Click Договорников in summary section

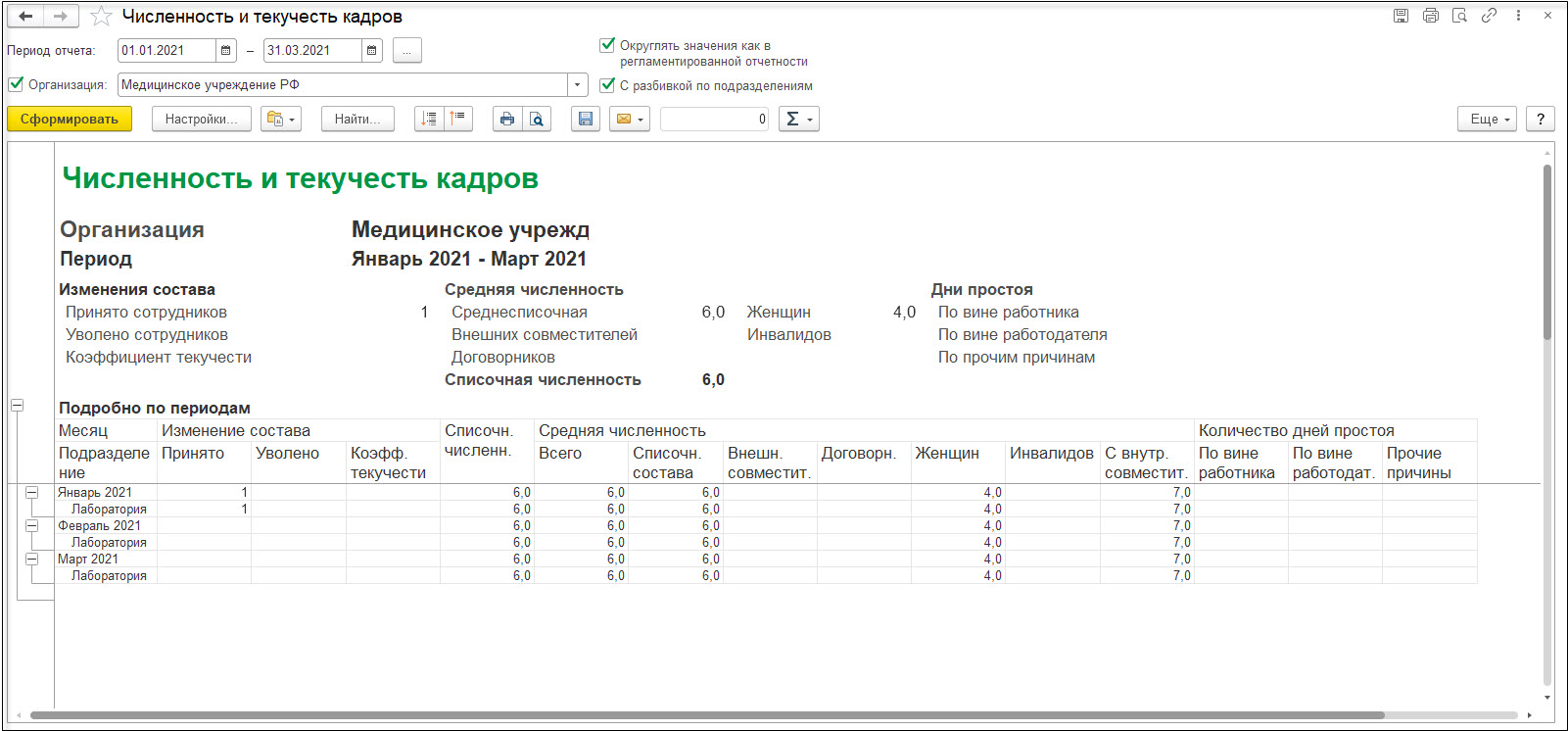click(x=503, y=357)
